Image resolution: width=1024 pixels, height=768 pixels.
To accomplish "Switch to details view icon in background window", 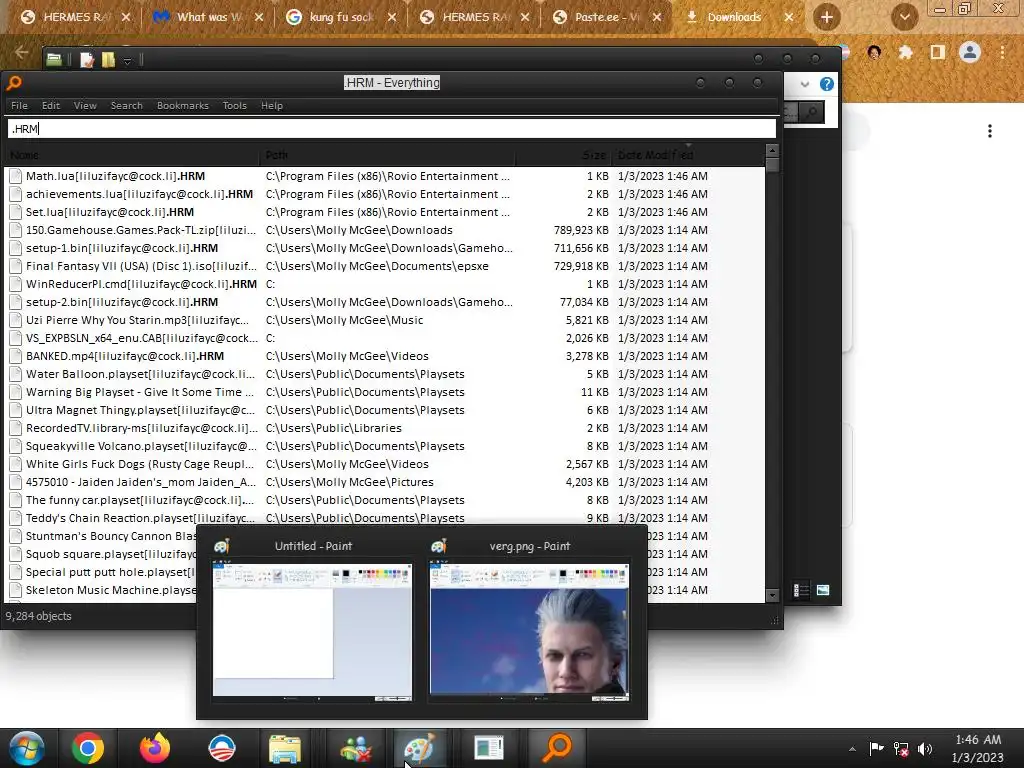I will click(801, 590).
